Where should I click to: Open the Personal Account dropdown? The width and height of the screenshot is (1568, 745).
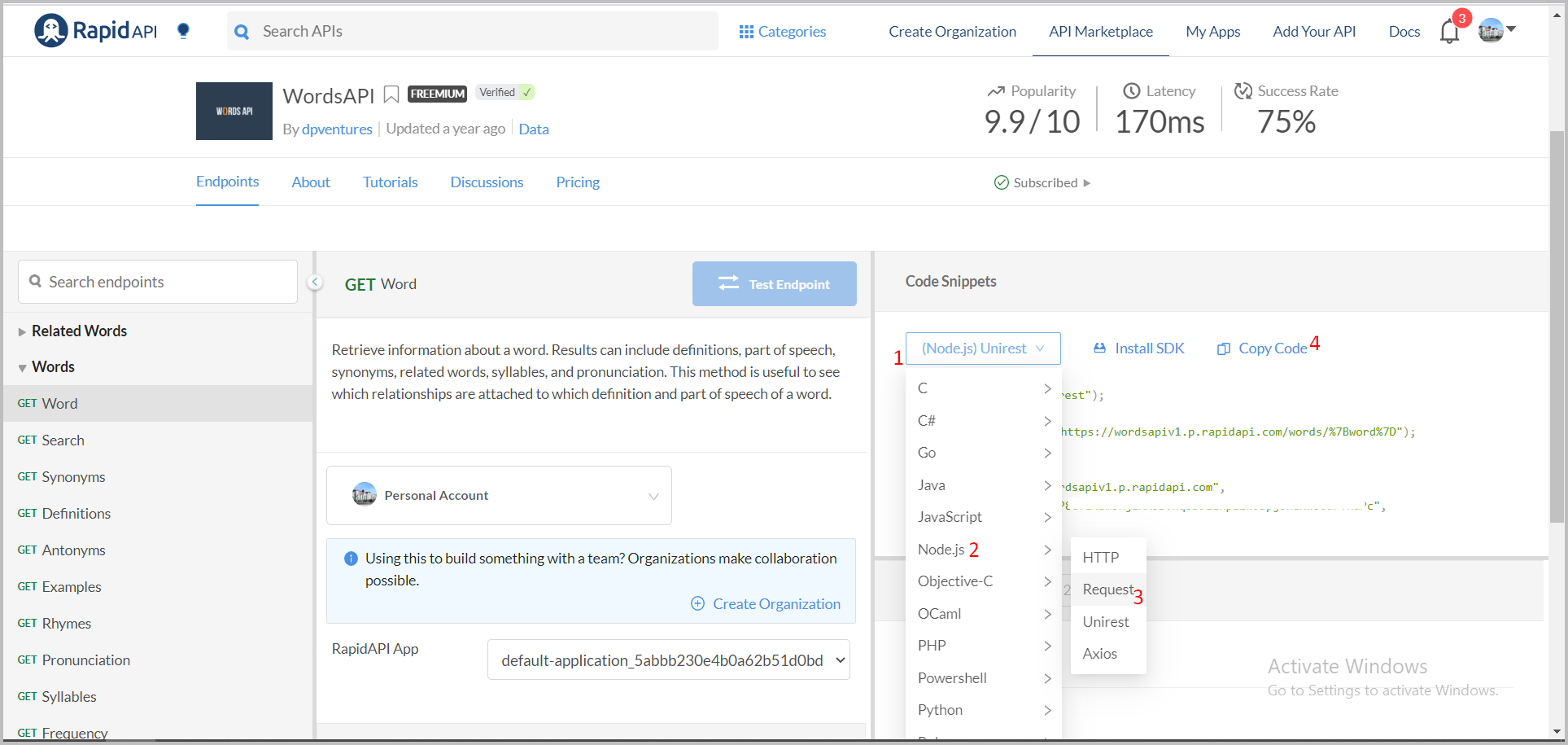(x=499, y=495)
